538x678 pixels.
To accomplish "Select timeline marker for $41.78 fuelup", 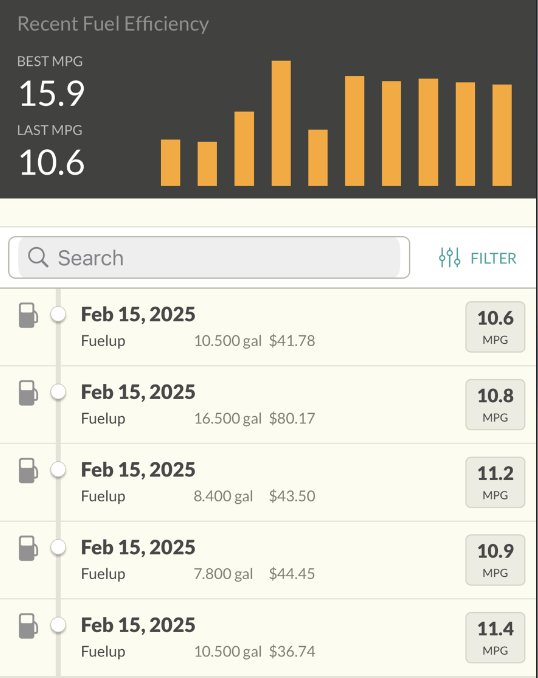I will point(58,314).
